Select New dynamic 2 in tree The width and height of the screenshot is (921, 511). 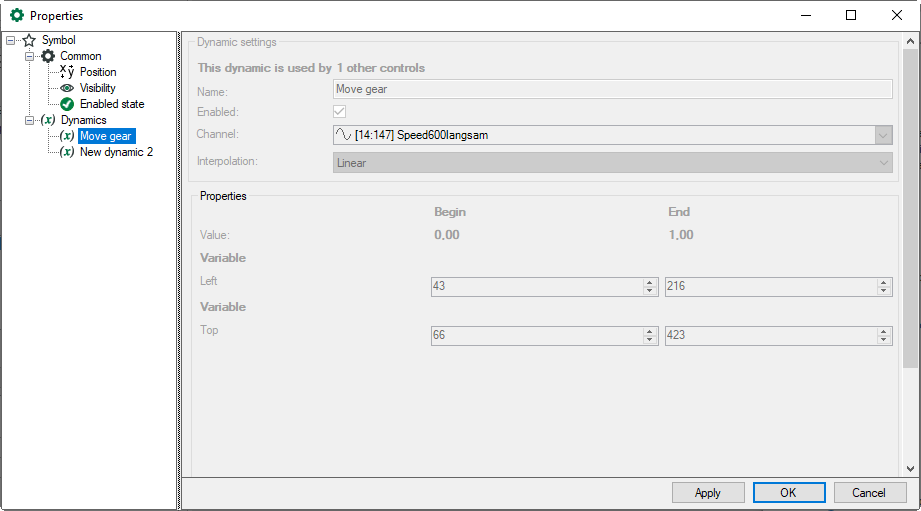[x=116, y=152]
